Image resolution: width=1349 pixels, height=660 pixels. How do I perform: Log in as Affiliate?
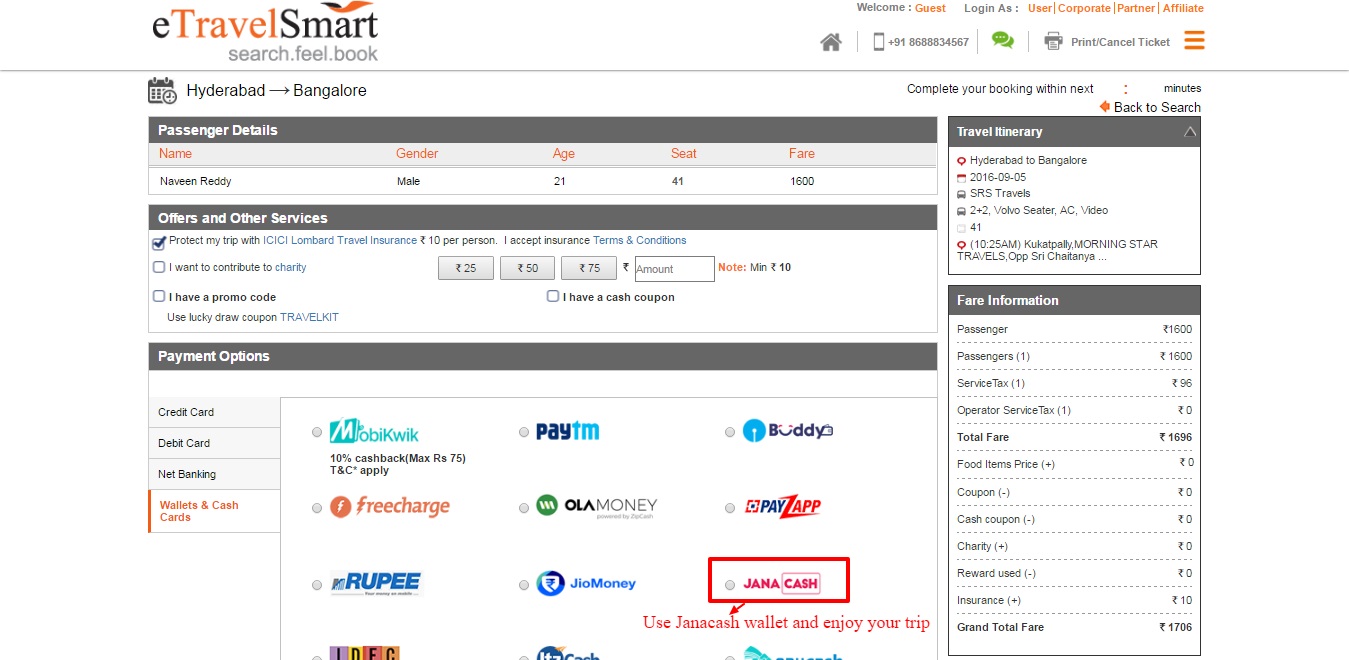click(x=1183, y=8)
